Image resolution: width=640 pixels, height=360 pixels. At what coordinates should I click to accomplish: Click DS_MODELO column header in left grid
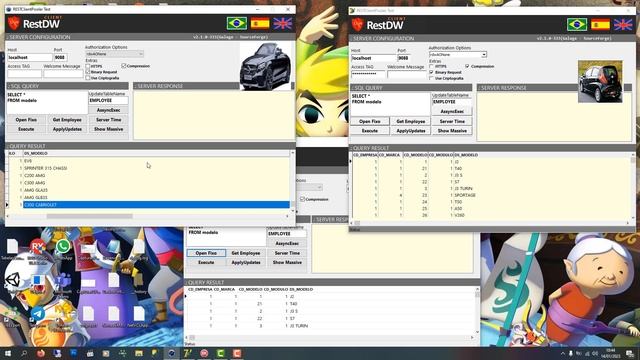coord(155,153)
